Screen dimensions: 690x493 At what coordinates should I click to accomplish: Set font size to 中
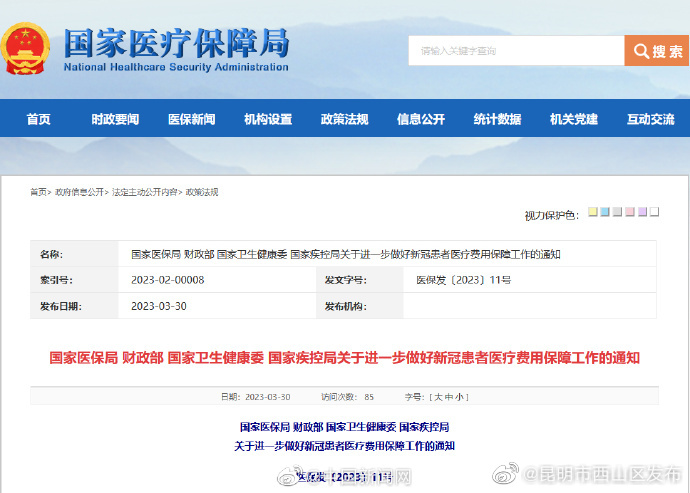449,397
